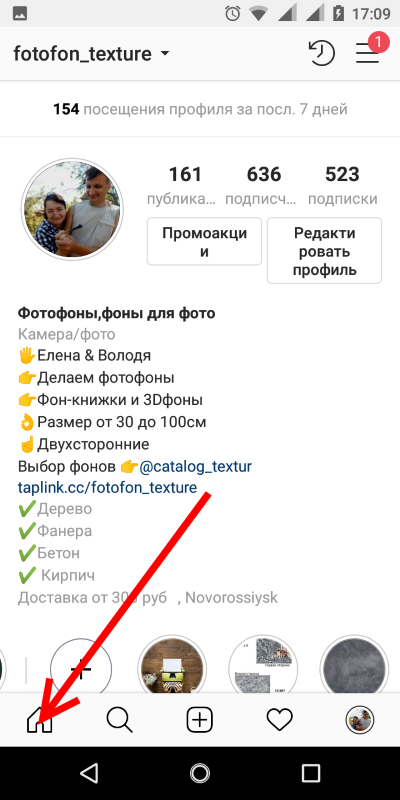Tap the Home icon in bottom navigation
Image resolution: width=400 pixels, height=800 pixels.
(40, 721)
